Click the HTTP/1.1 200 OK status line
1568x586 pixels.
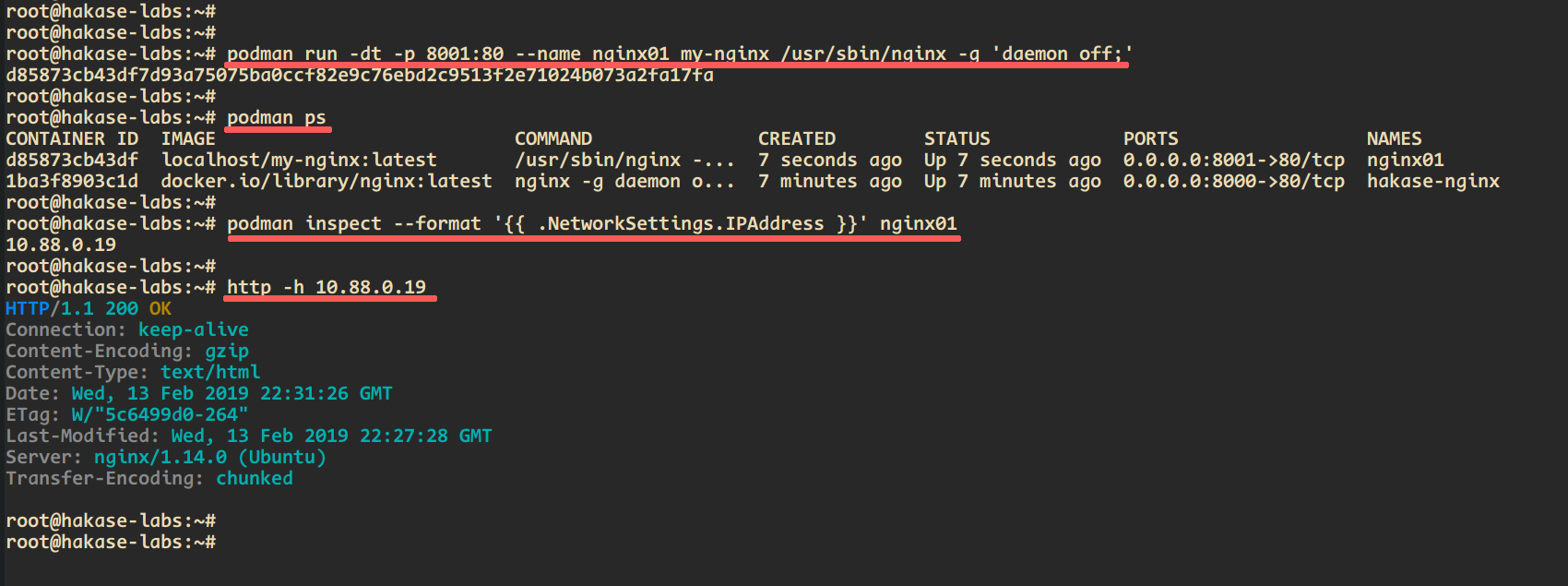(x=89, y=308)
